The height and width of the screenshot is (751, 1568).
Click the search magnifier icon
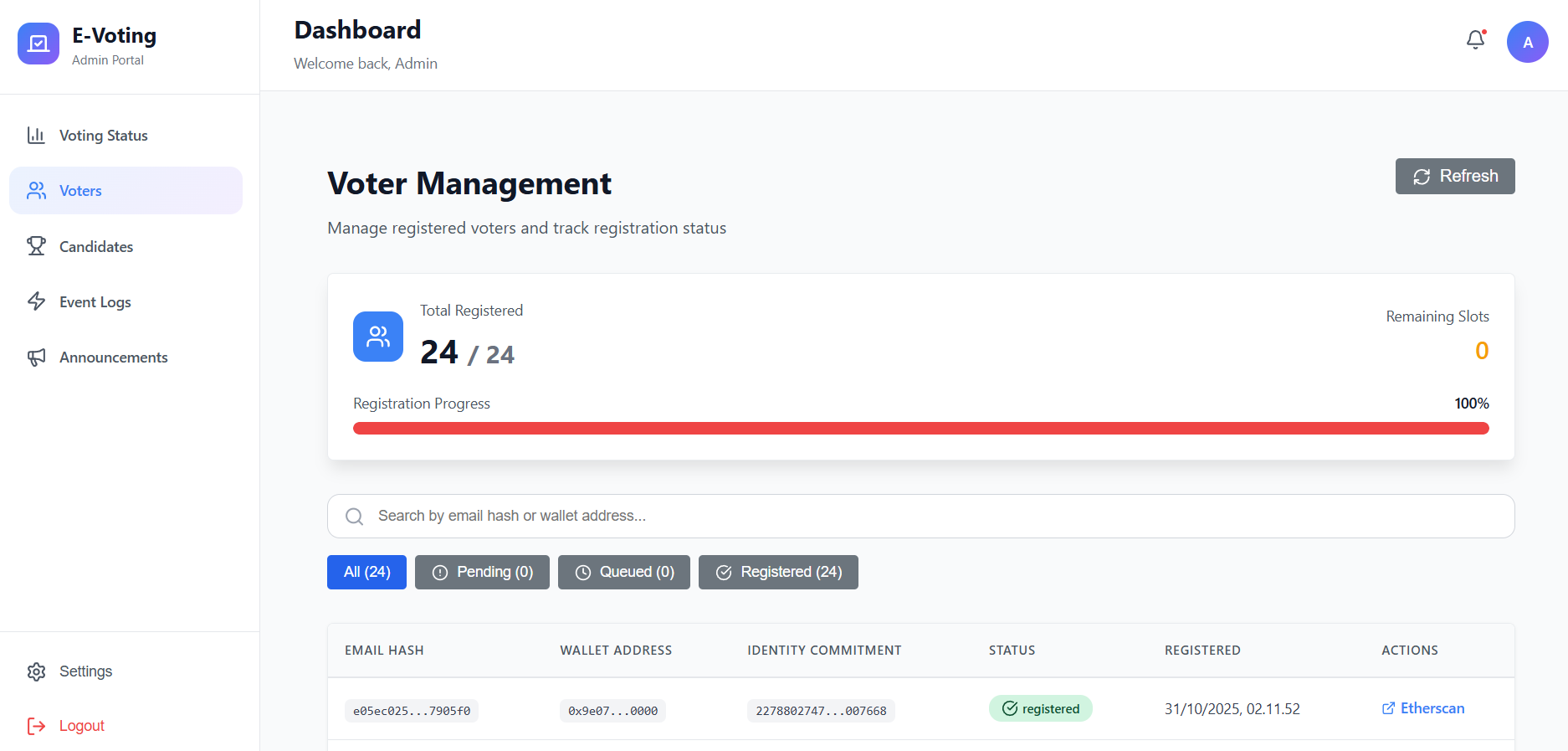click(x=355, y=517)
